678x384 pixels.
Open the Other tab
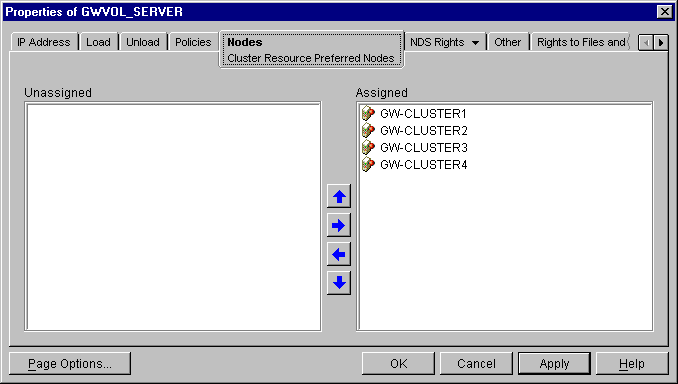[508, 42]
